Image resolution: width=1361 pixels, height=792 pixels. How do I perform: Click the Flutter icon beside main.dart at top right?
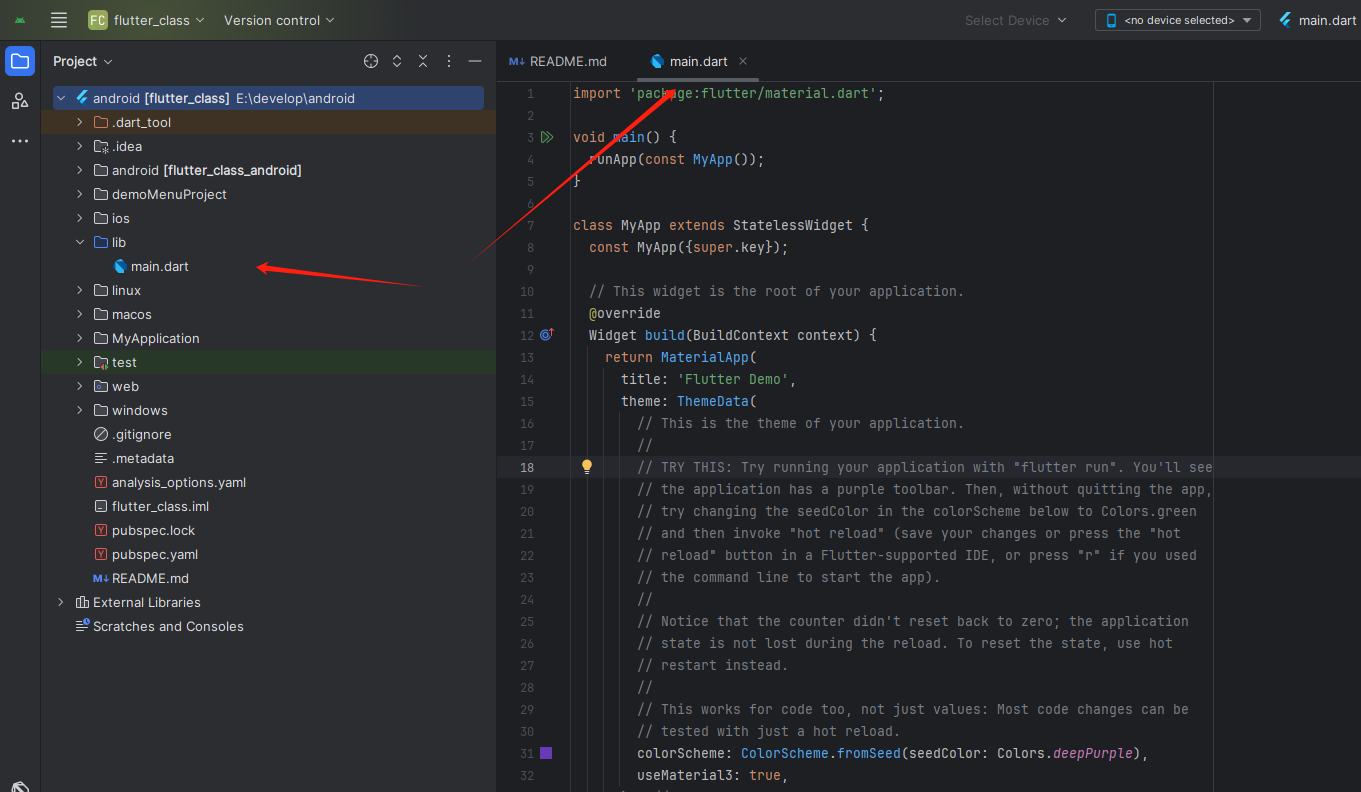[x=1285, y=20]
